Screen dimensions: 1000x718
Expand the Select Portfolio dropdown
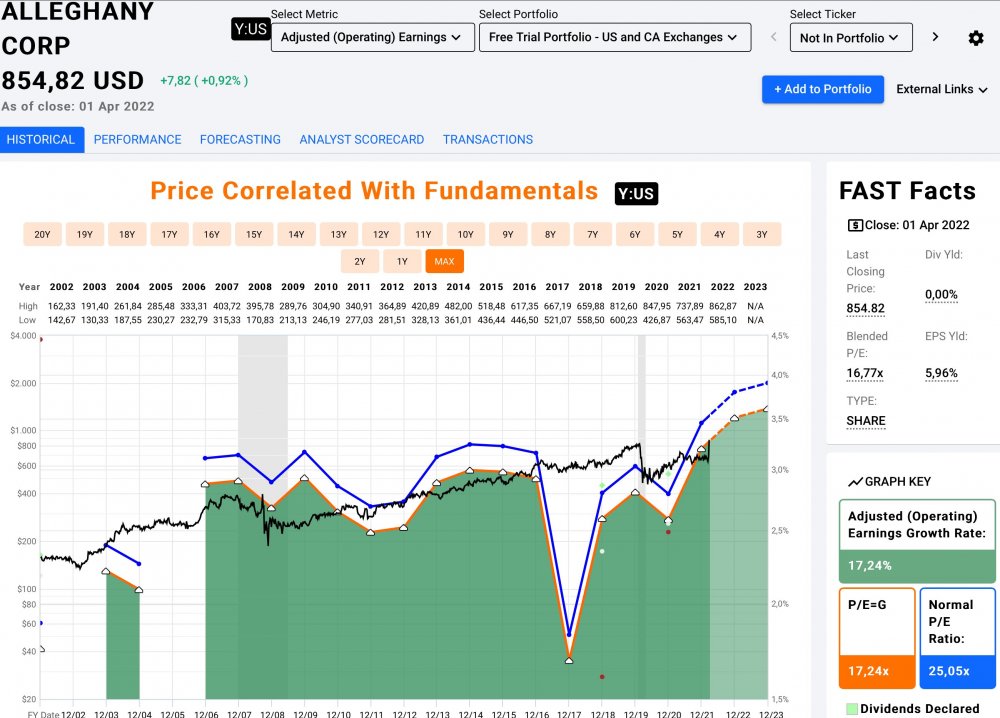point(615,37)
